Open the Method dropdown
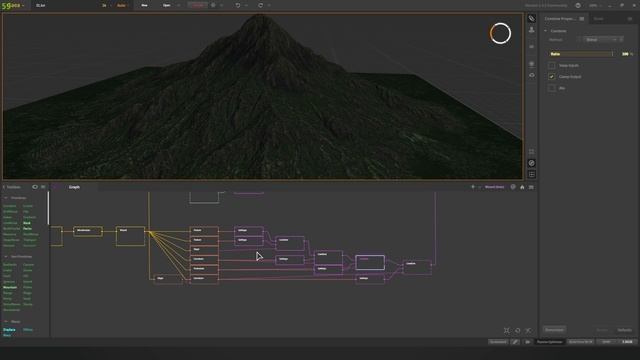The image size is (640, 360). pos(602,40)
